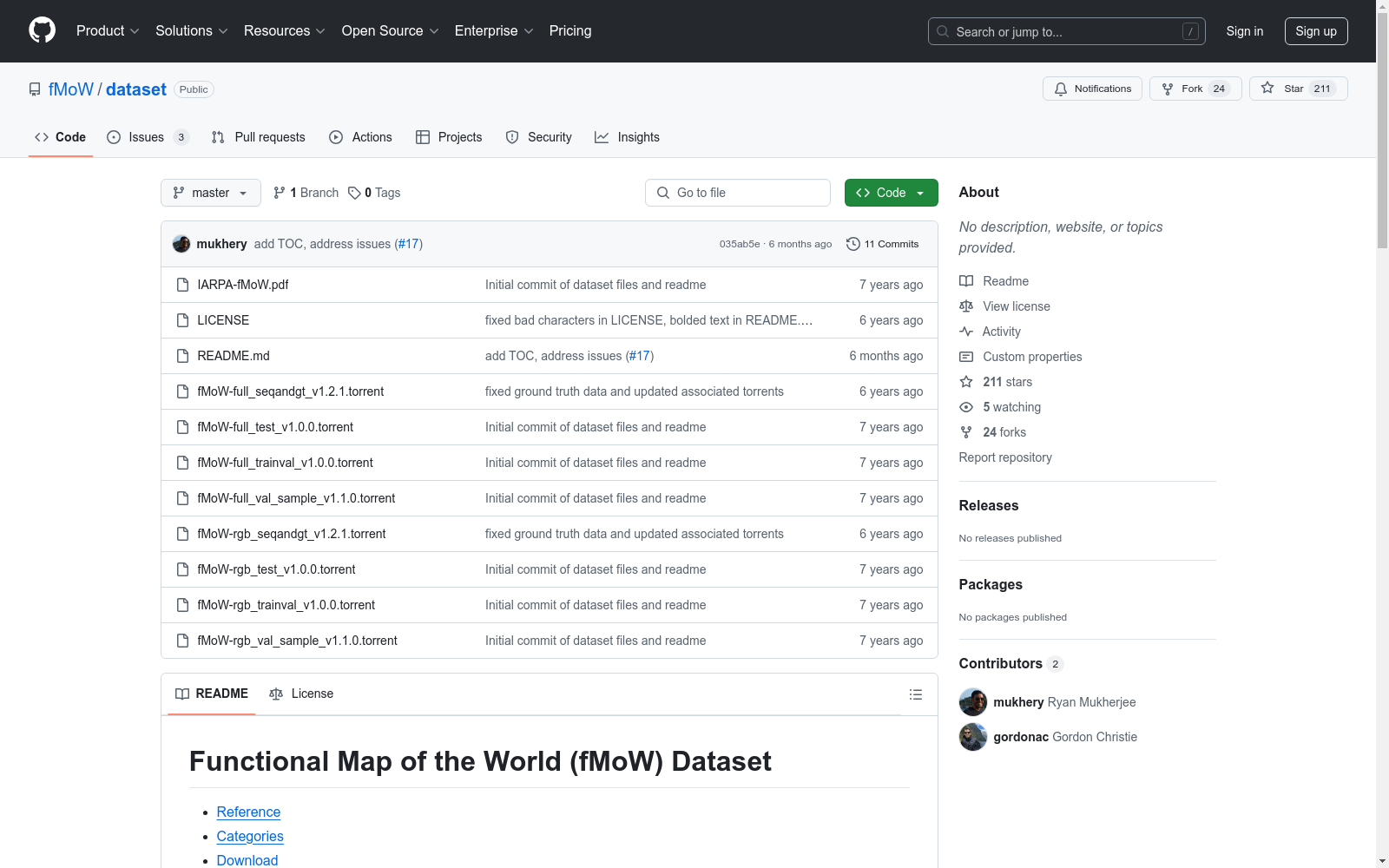
Task: Select the Code tab
Action: tap(61, 137)
